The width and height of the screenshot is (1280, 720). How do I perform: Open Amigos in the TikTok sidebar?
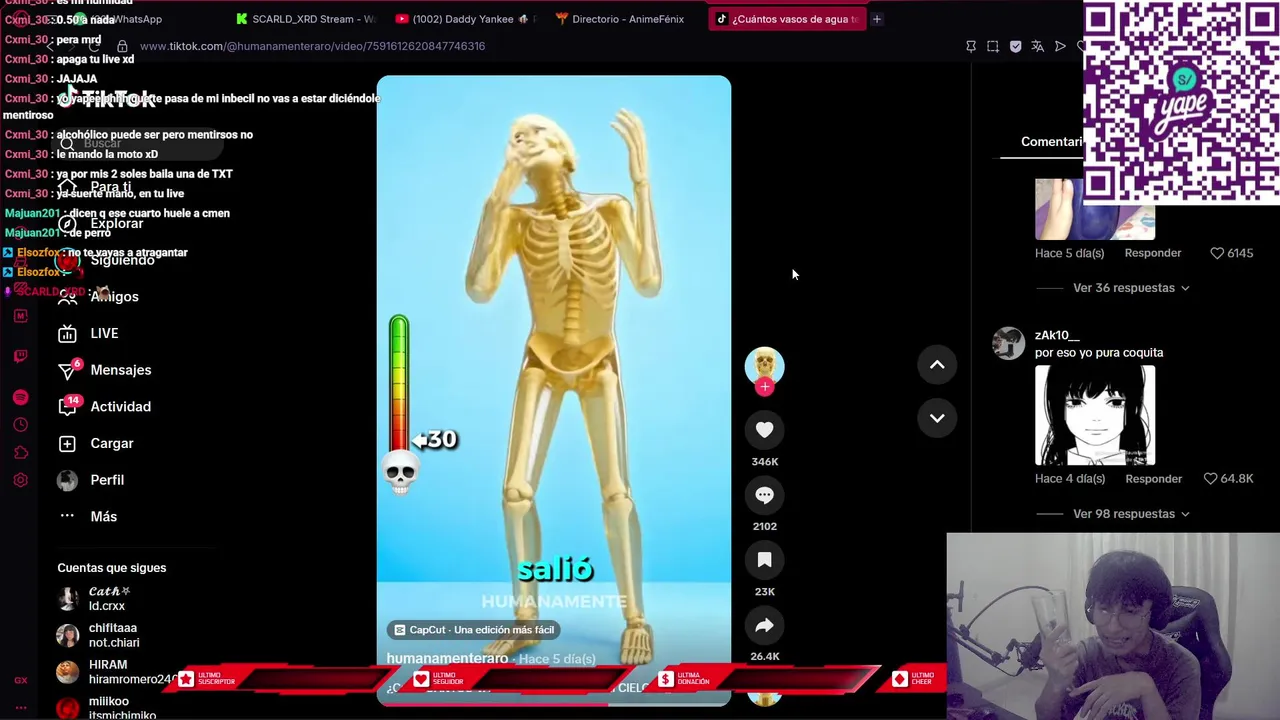[114, 296]
